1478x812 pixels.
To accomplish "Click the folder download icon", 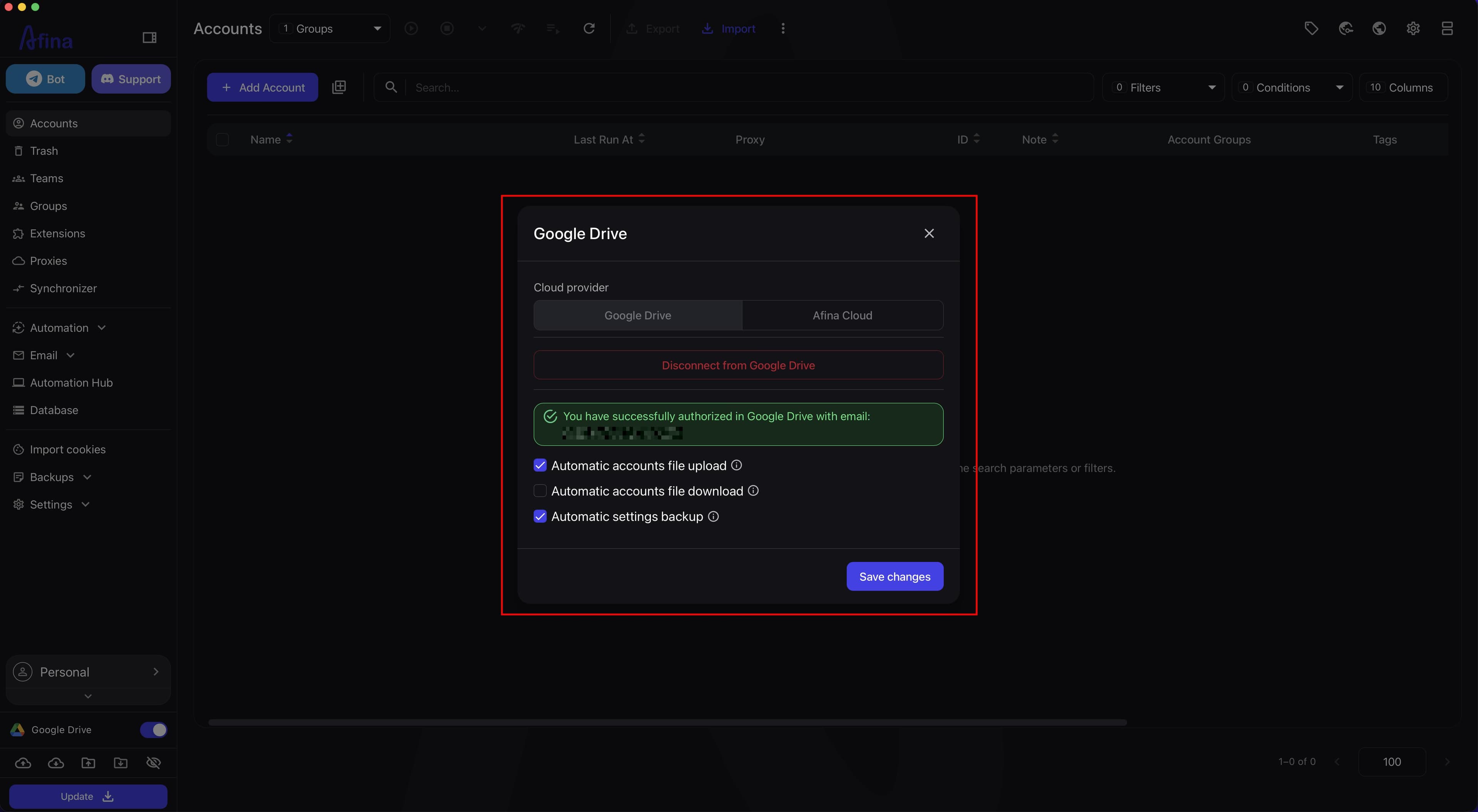I will tap(120, 763).
